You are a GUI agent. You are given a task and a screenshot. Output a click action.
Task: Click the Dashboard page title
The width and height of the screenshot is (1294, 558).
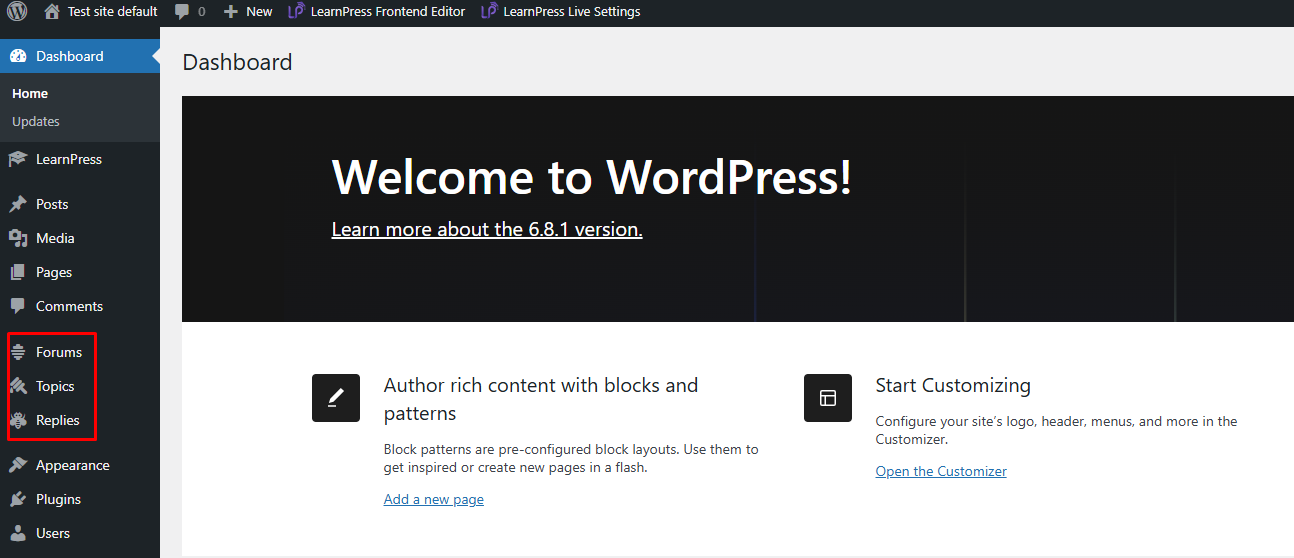(238, 62)
